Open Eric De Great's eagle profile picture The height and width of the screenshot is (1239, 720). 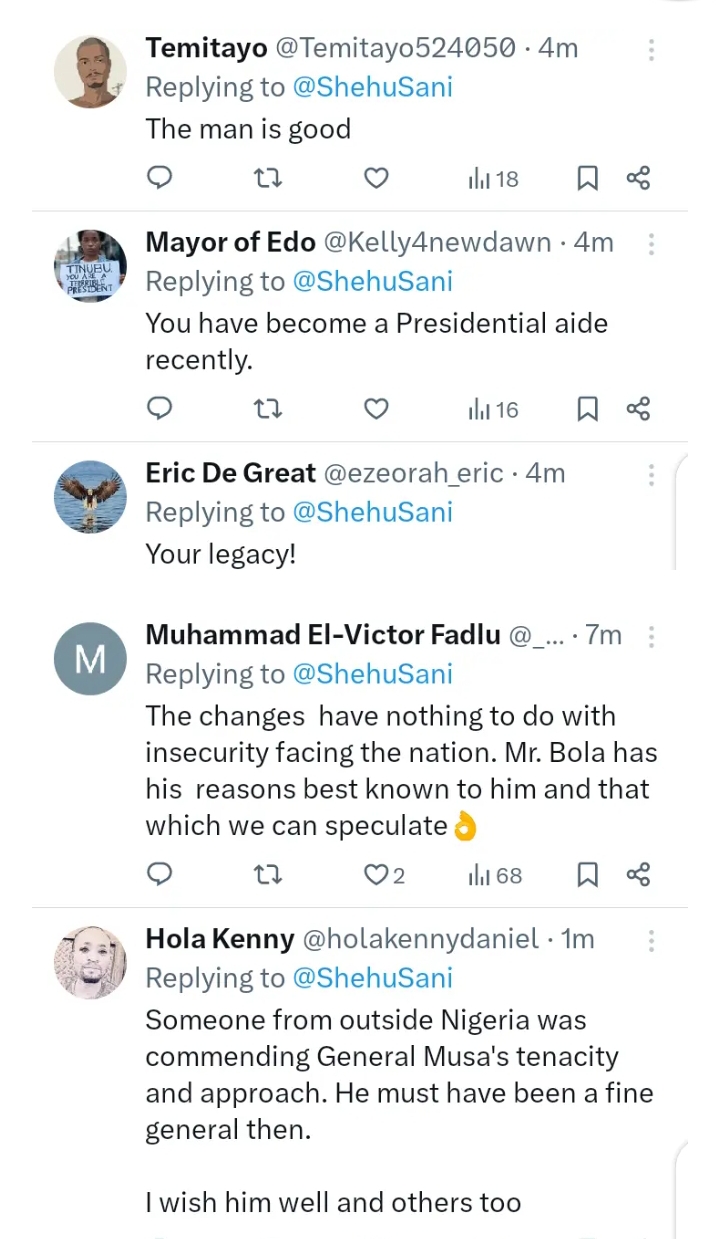pyautogui.click(x=90, y=497)
